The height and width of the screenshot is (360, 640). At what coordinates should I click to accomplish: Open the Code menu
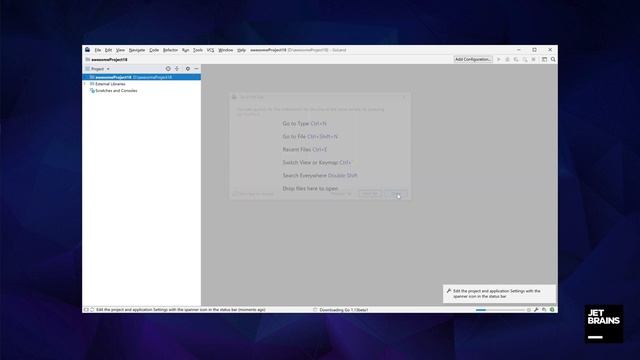154,50
